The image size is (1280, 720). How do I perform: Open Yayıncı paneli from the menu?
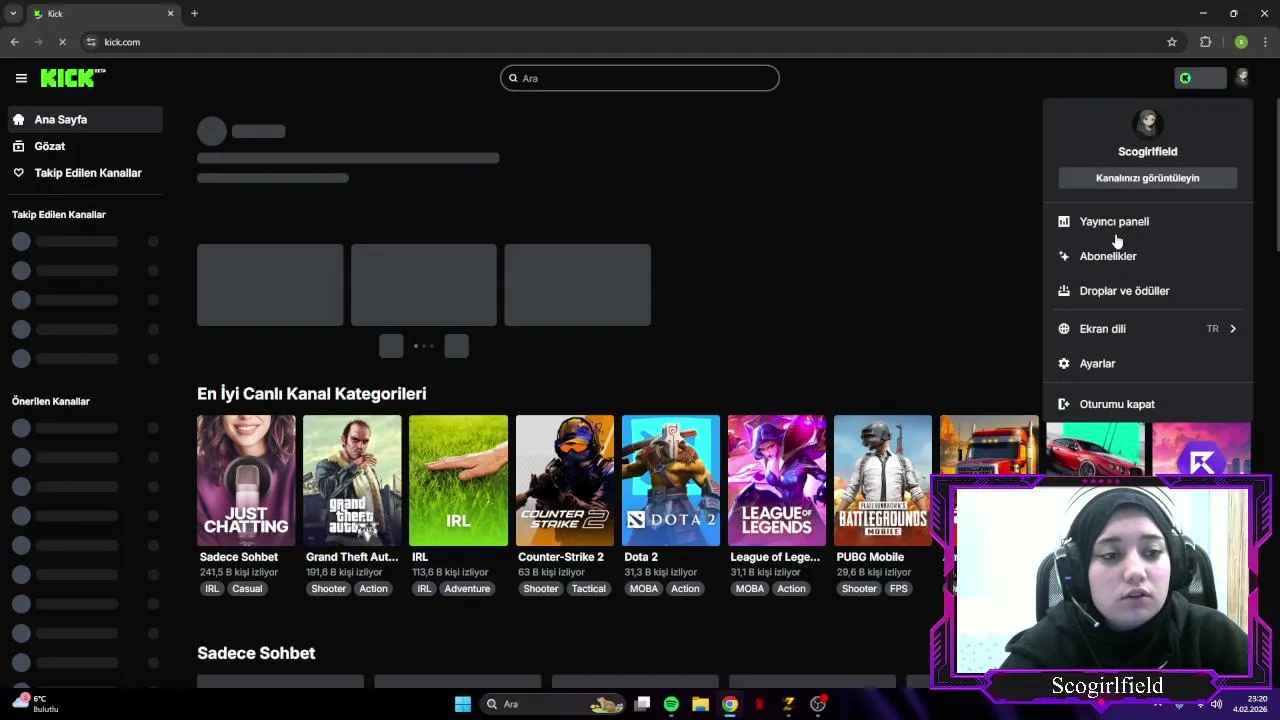coord(1147,221)
